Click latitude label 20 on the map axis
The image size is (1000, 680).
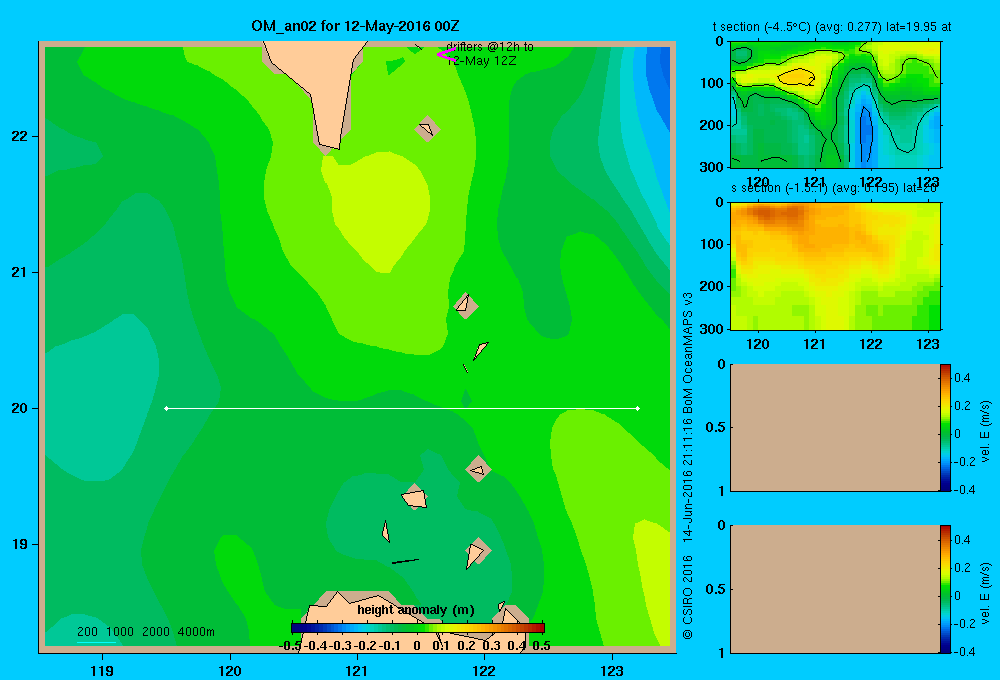click(x=20, y=408)
